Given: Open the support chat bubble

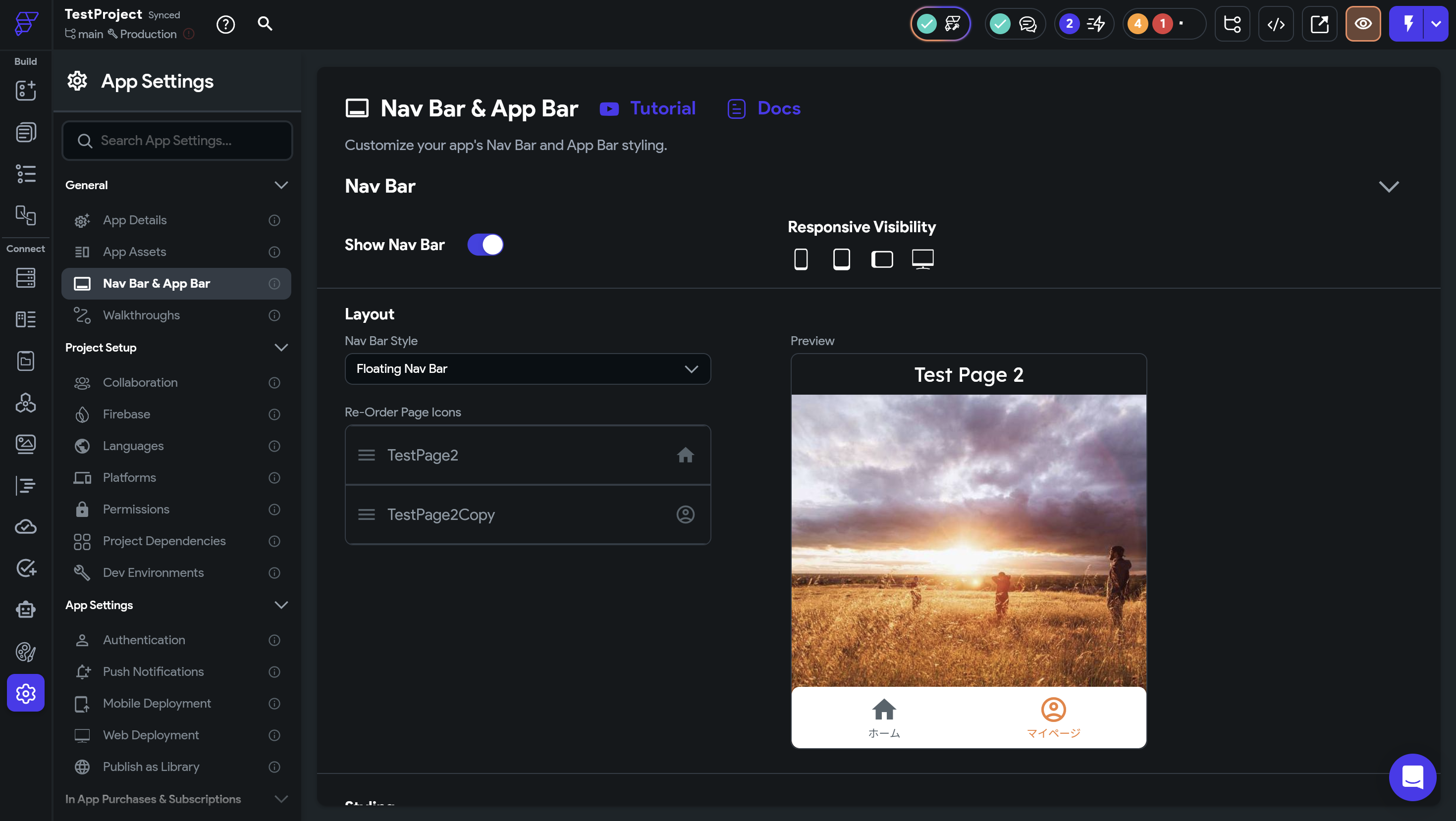Looking at the screenshot, I should [x=1412, y=777].
